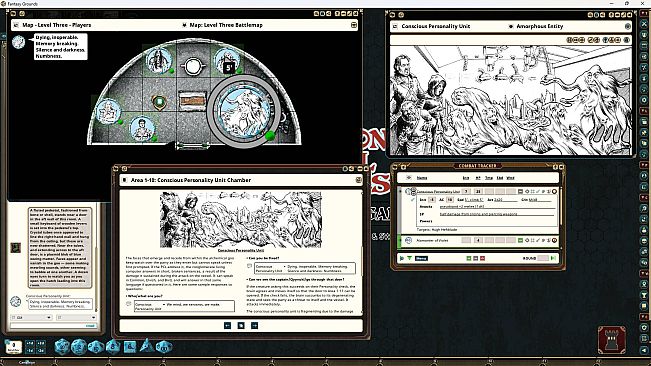Expand targeting section for Alamander of Violet
Viewport: 651px width, 366px height.
click(x=527, y=240)
